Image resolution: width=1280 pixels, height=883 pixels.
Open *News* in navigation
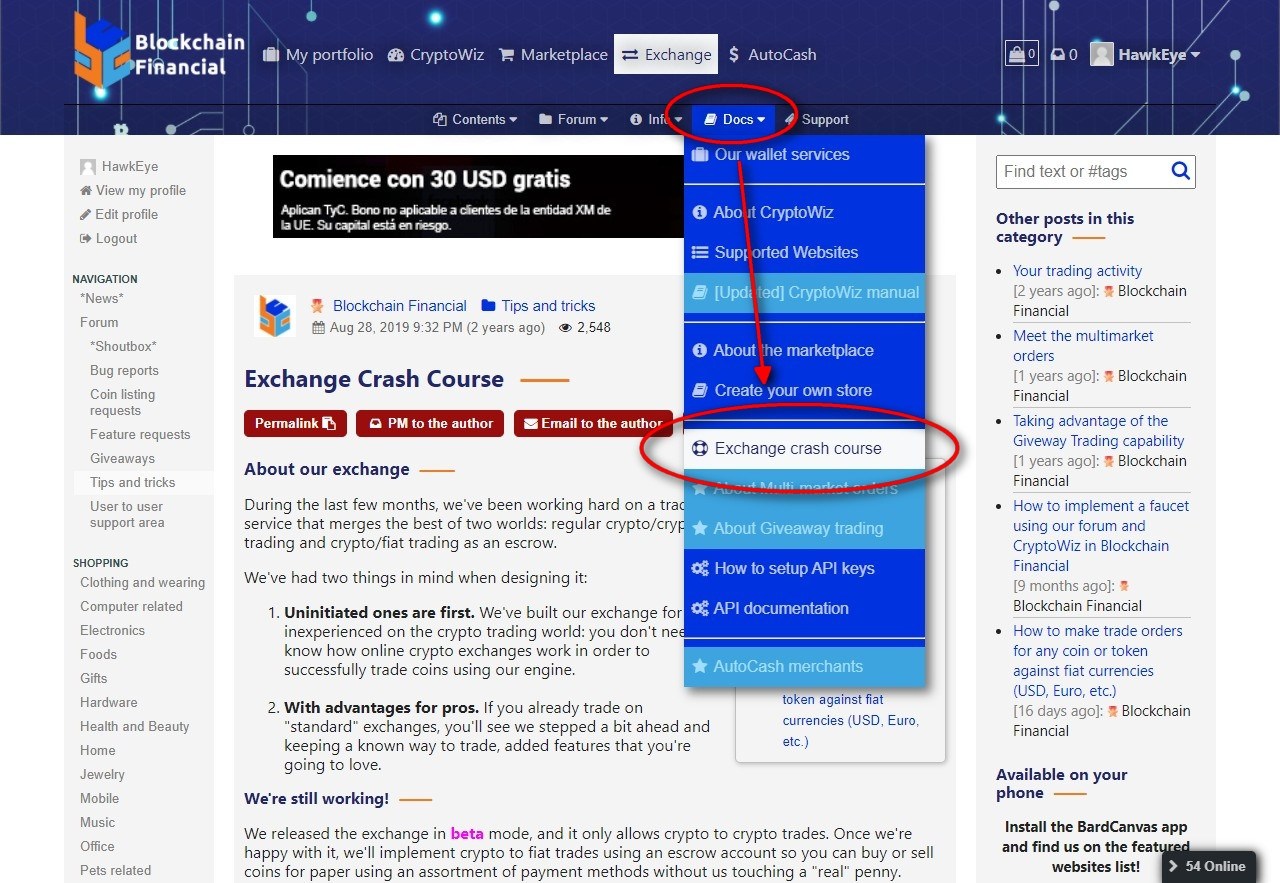point(102,298)
